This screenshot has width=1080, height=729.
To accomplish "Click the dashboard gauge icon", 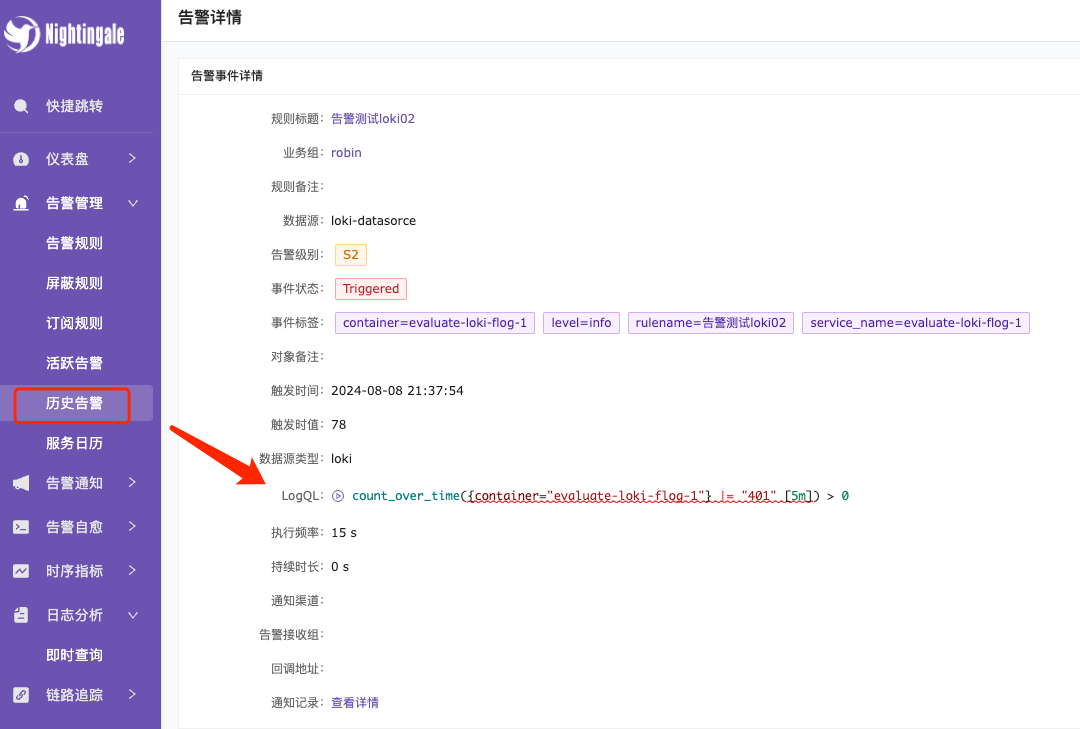I will (x=21, y=159).
